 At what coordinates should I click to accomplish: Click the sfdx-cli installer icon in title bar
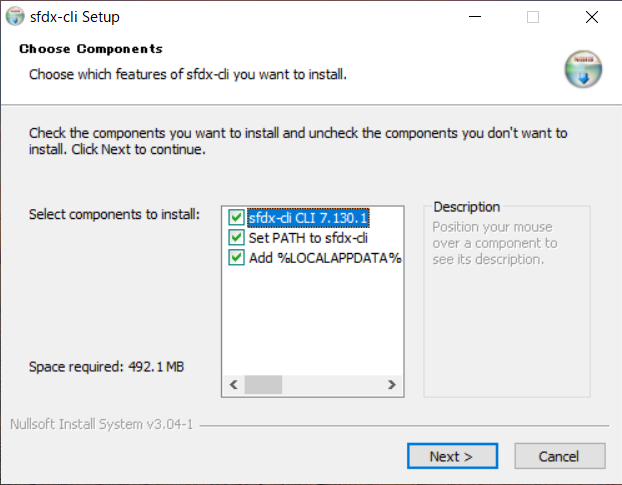(15, 17)
